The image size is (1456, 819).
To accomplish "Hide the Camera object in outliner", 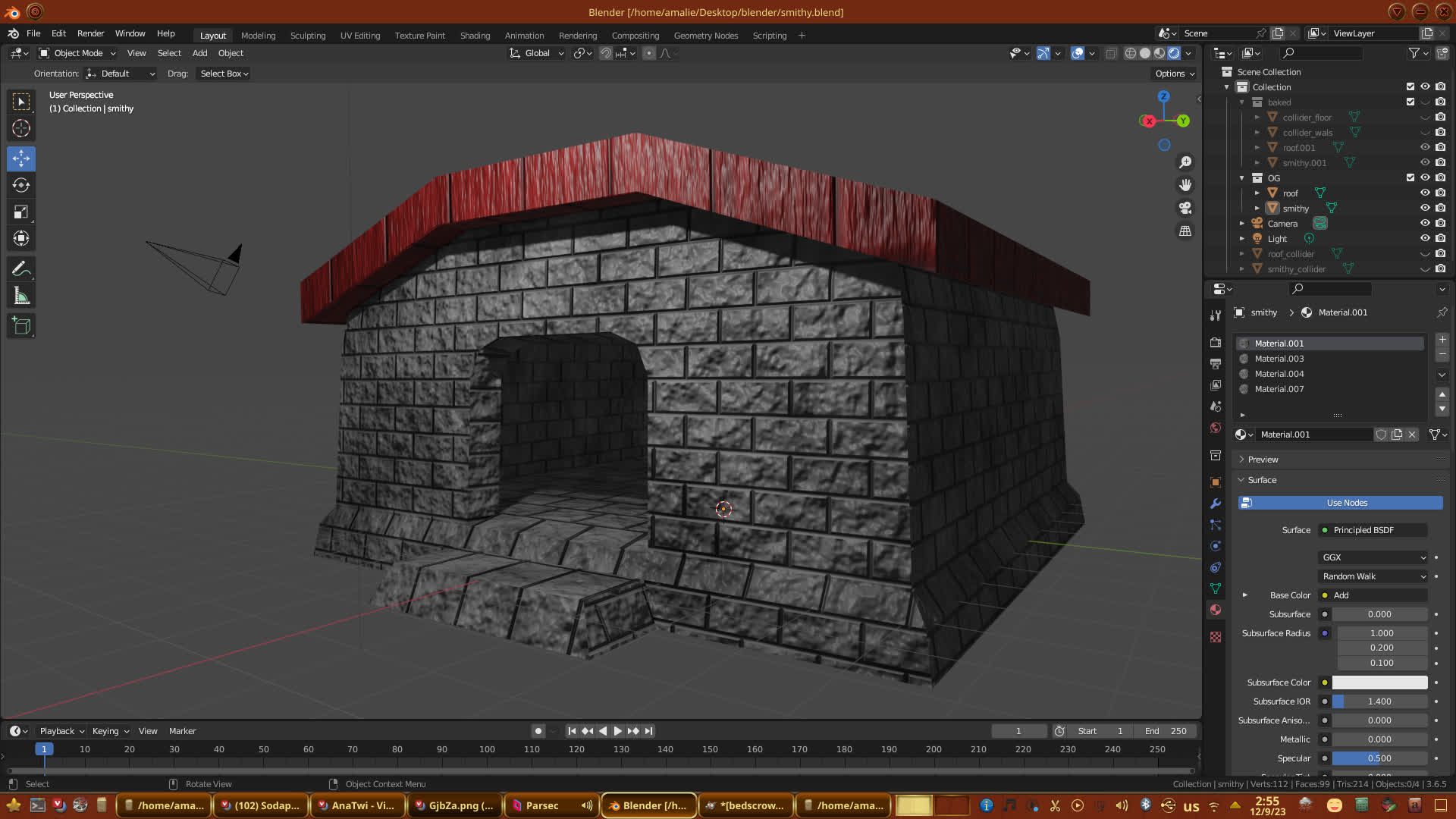I will tap(1425, 223).
